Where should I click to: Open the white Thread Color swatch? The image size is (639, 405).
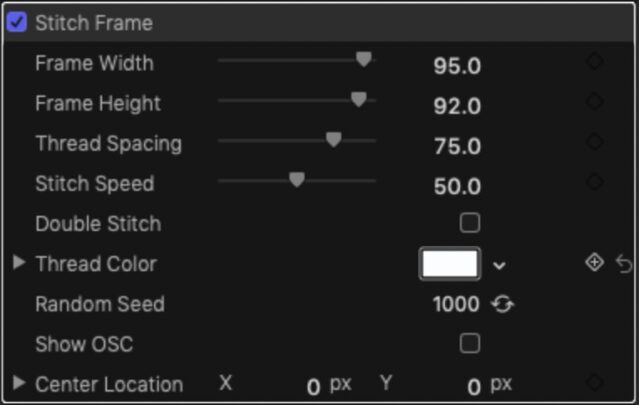(x=450, y=264)
